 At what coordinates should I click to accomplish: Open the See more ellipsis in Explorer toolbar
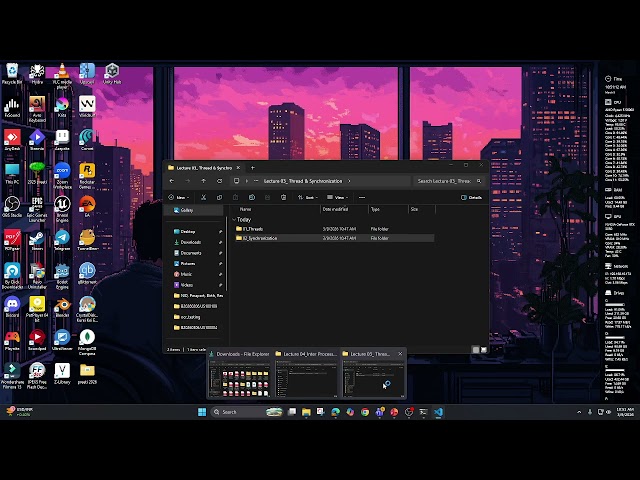coord(362,198)
